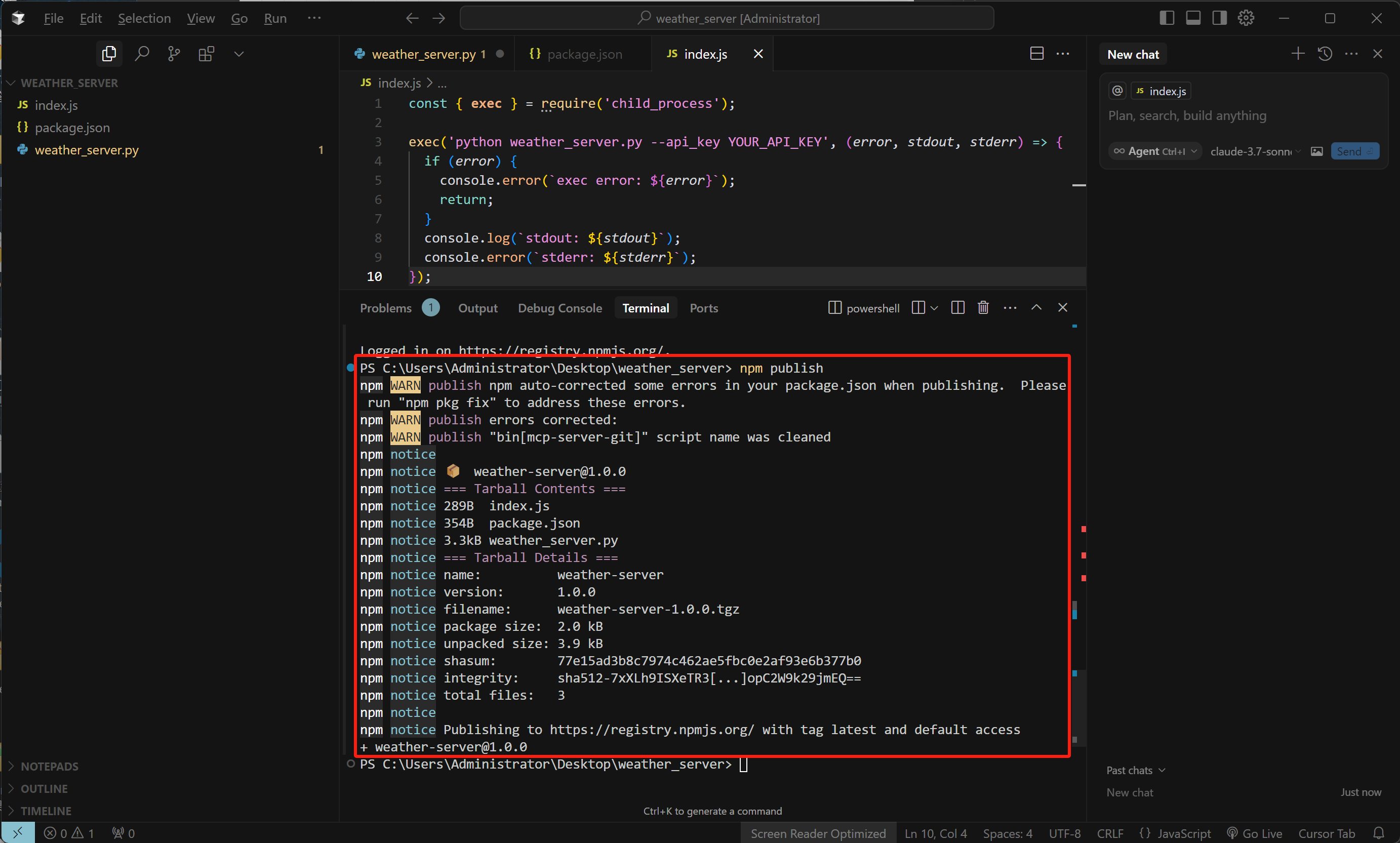Expand the OUTLINE section
The image size is (1400, 843).
pos(44,788)
